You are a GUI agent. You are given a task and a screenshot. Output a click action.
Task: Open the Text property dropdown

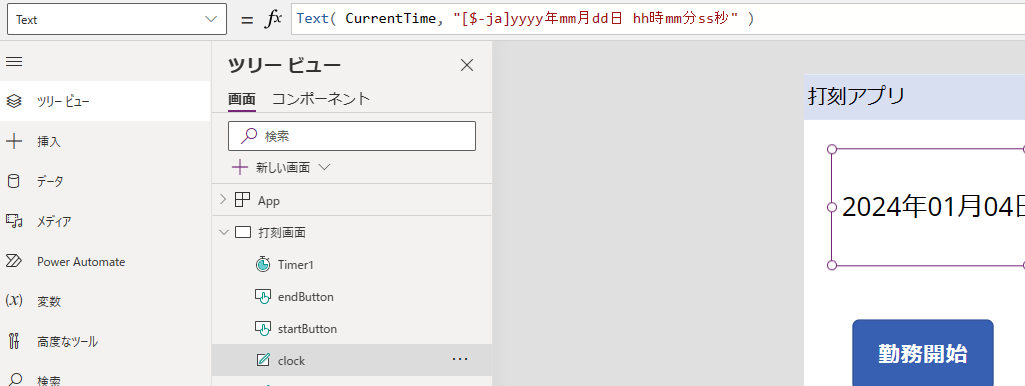pos(116,19)
